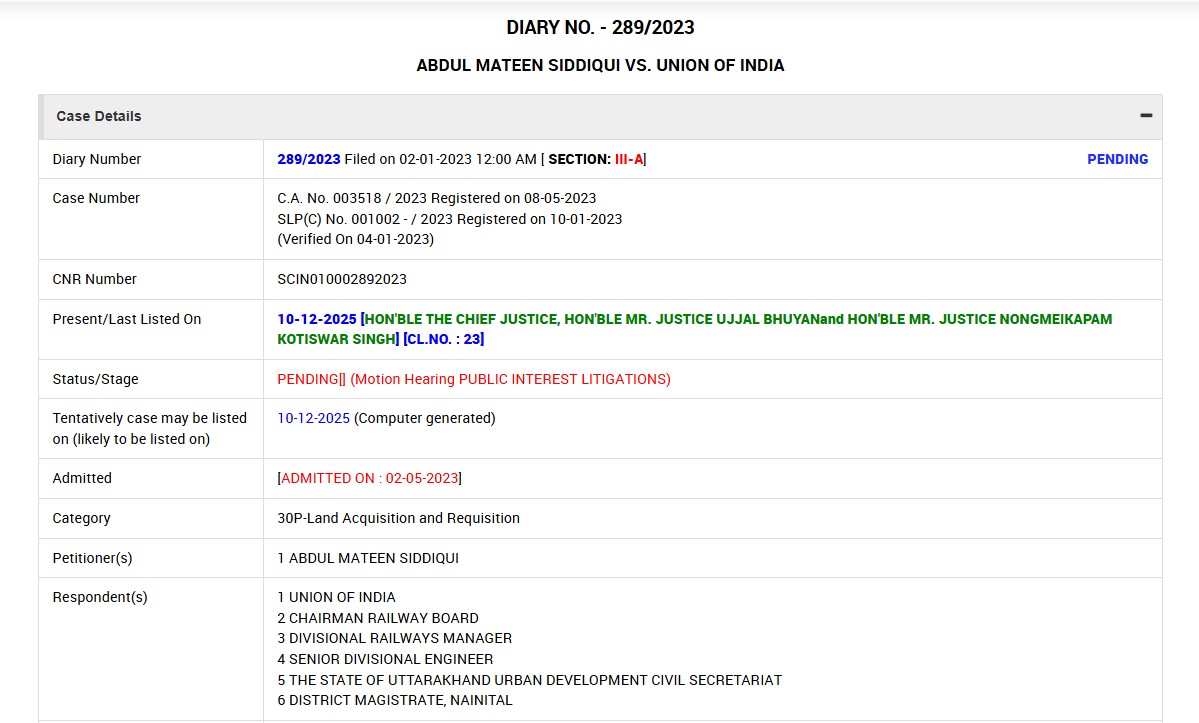Screen dimensions: 1199x723
Task: Select the C.A. No. 003518 / 2023 line
Action: tap(436, 198)
